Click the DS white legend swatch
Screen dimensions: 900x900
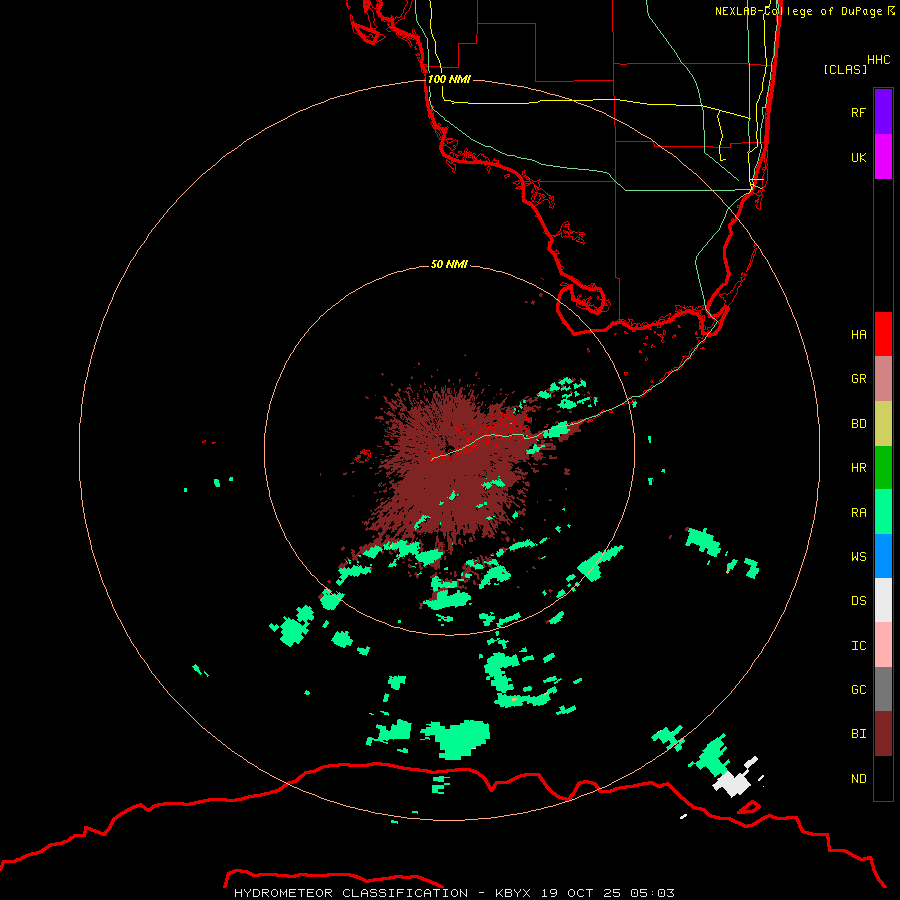[x=883, y=600]
